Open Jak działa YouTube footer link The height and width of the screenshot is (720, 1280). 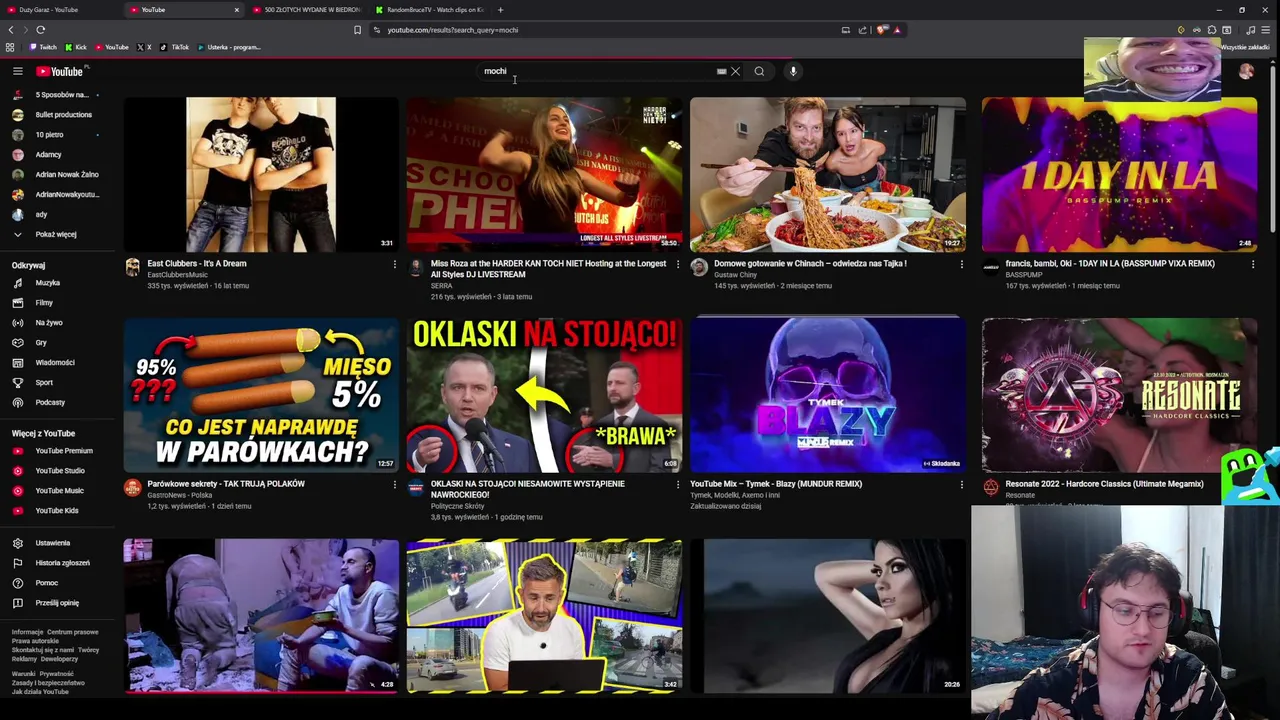tap(40, 692)
